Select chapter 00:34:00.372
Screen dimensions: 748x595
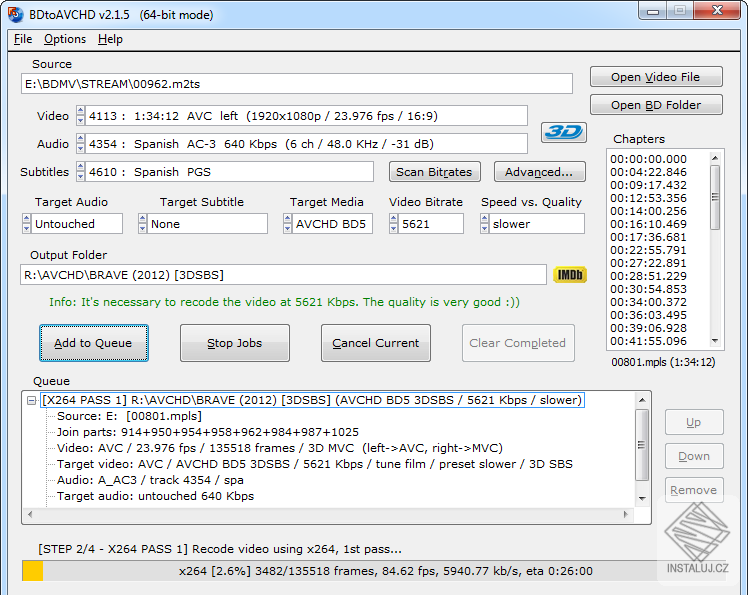(x=648, y=302)
